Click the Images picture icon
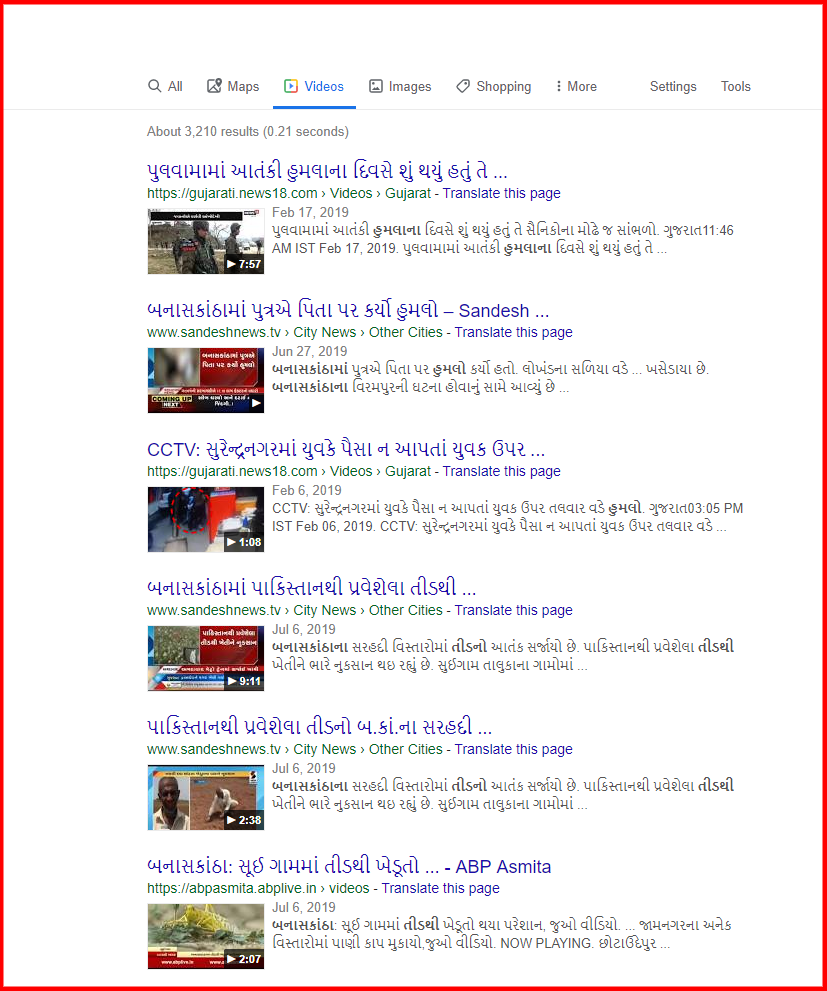 point(376,86)
